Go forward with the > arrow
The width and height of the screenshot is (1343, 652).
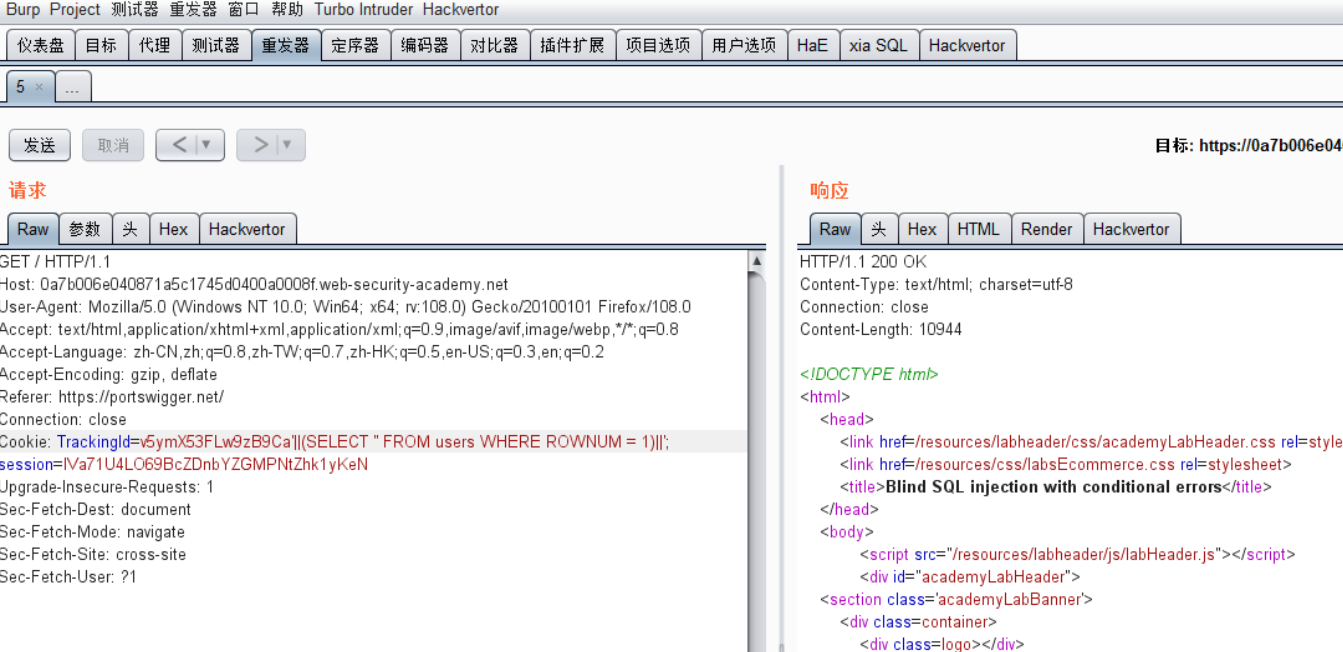tap(260, 145)
